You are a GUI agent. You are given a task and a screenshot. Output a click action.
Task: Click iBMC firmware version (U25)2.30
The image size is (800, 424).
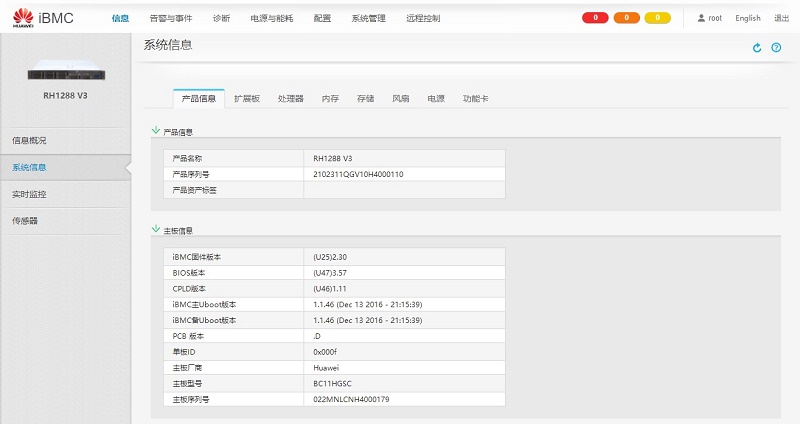click(x=330, y=257)
